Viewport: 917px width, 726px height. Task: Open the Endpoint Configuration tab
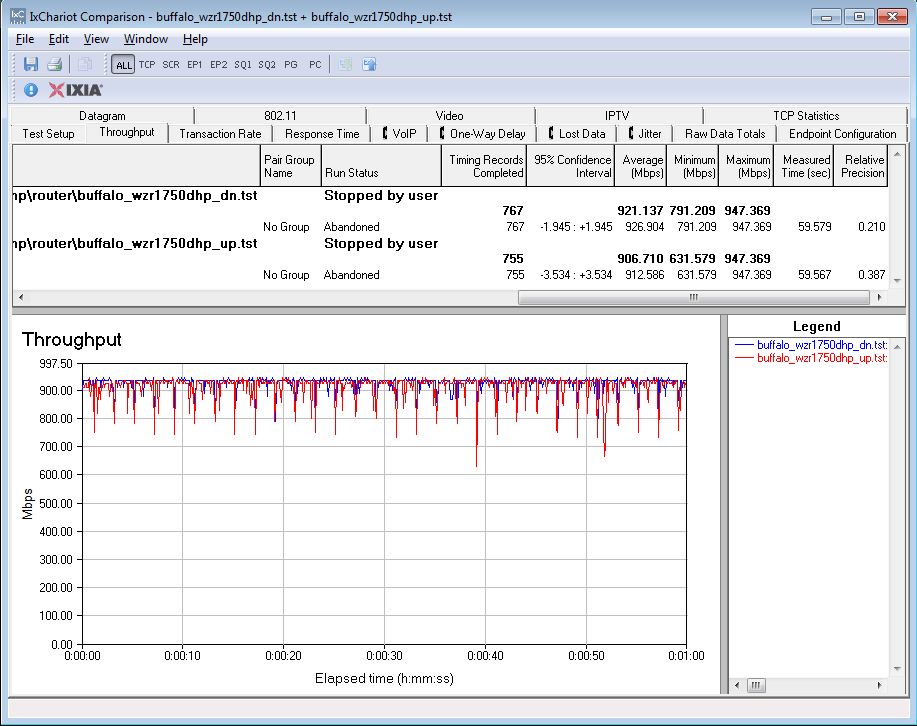pos(842,134)
